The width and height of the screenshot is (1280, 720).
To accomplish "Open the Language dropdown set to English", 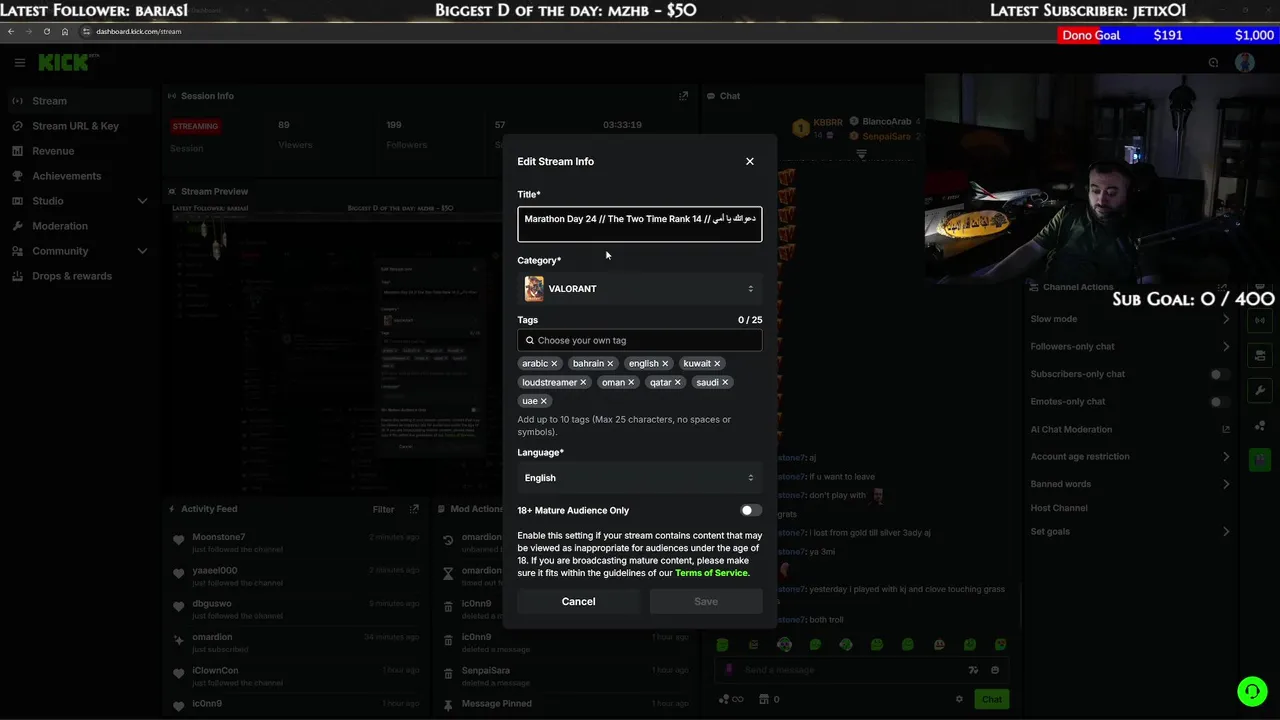I will [640, 478].
